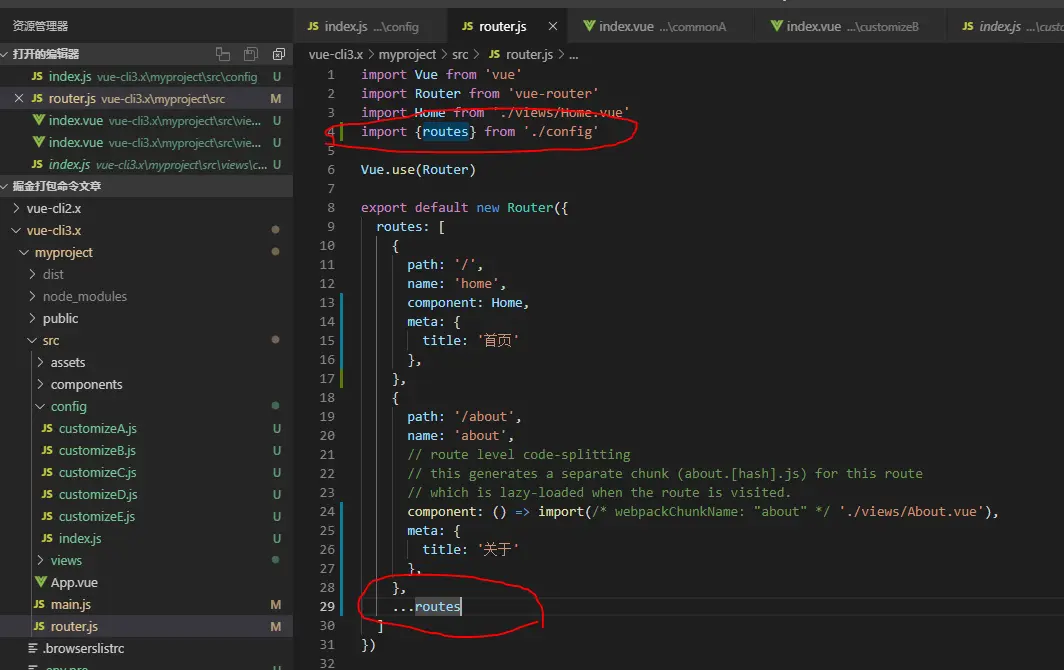Open index.js under config folder in tree
This screenshot has width=1064, height=670.
(79, 538)
